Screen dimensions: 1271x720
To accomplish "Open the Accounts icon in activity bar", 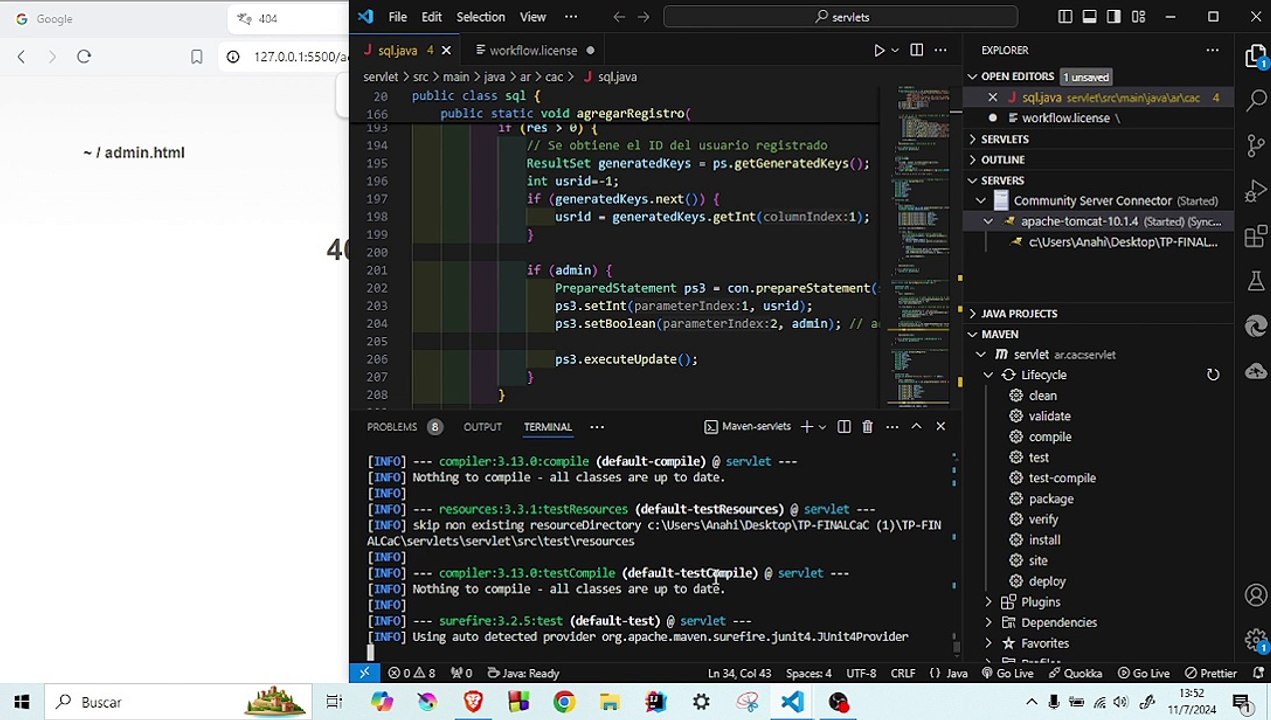I will pyautogui.click(x=1256, y=595).
